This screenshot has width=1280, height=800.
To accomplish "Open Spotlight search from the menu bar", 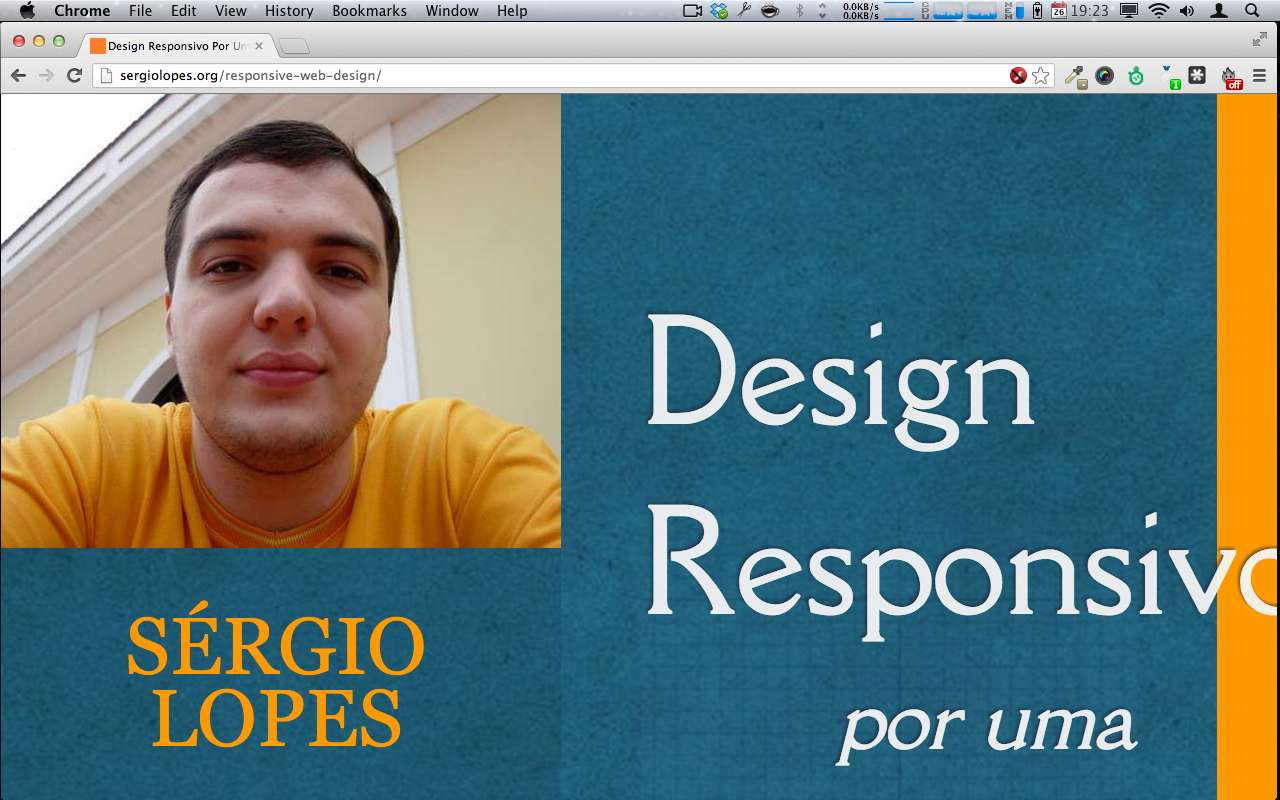I will (1253, 11).
